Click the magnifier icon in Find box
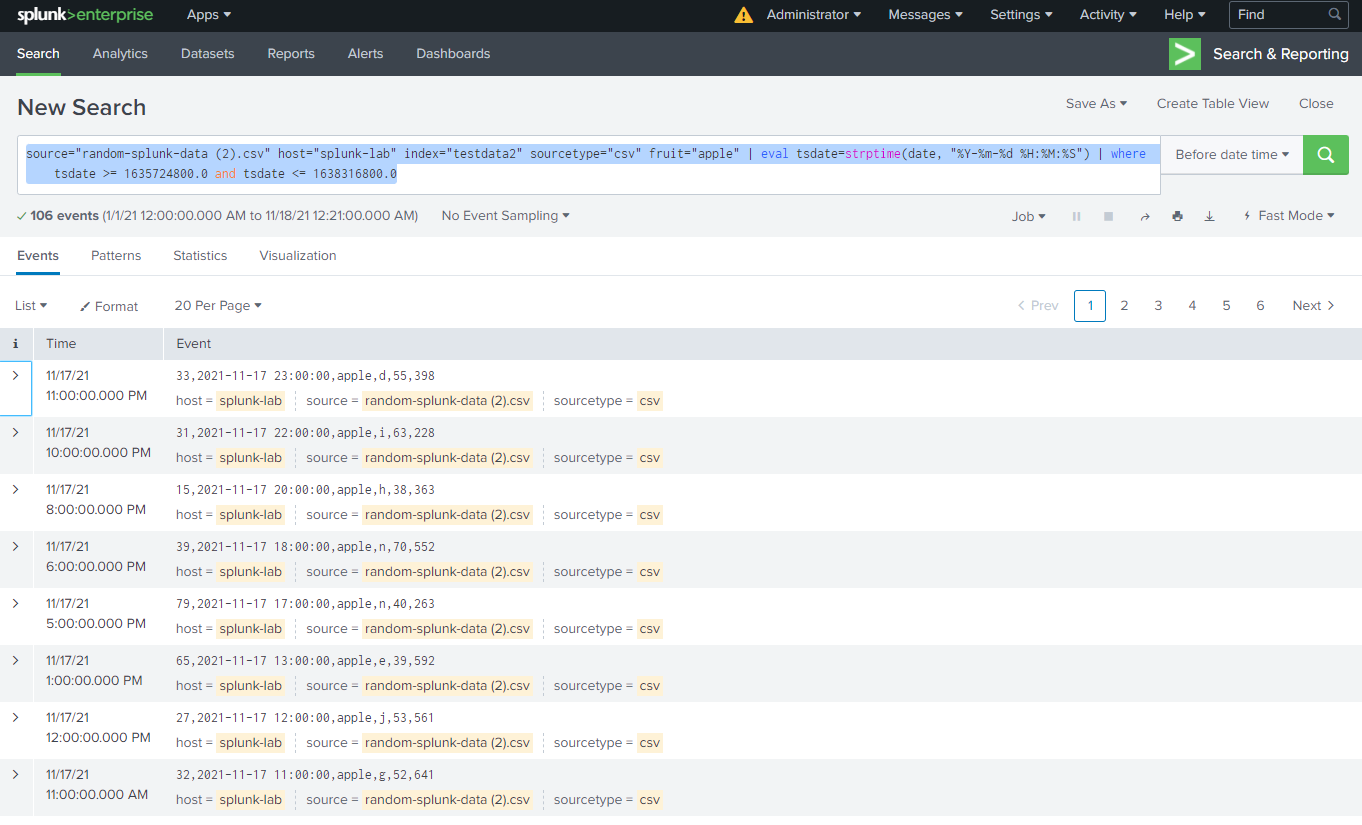This screenshot has height=825, width=1362. click(1335, 15)
